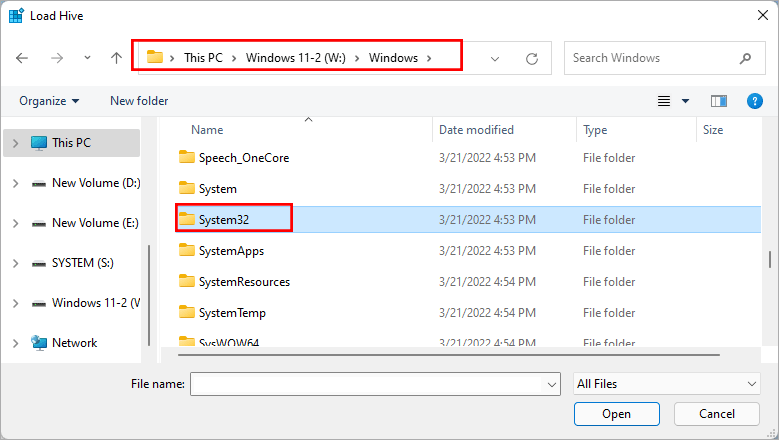Expand the Network tree node
This screenshot has height=440, width=779.
(x=15, y=343)
